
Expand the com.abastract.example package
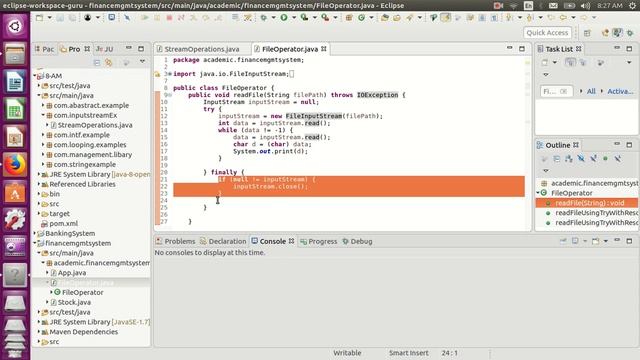click(x=43, y=105)
